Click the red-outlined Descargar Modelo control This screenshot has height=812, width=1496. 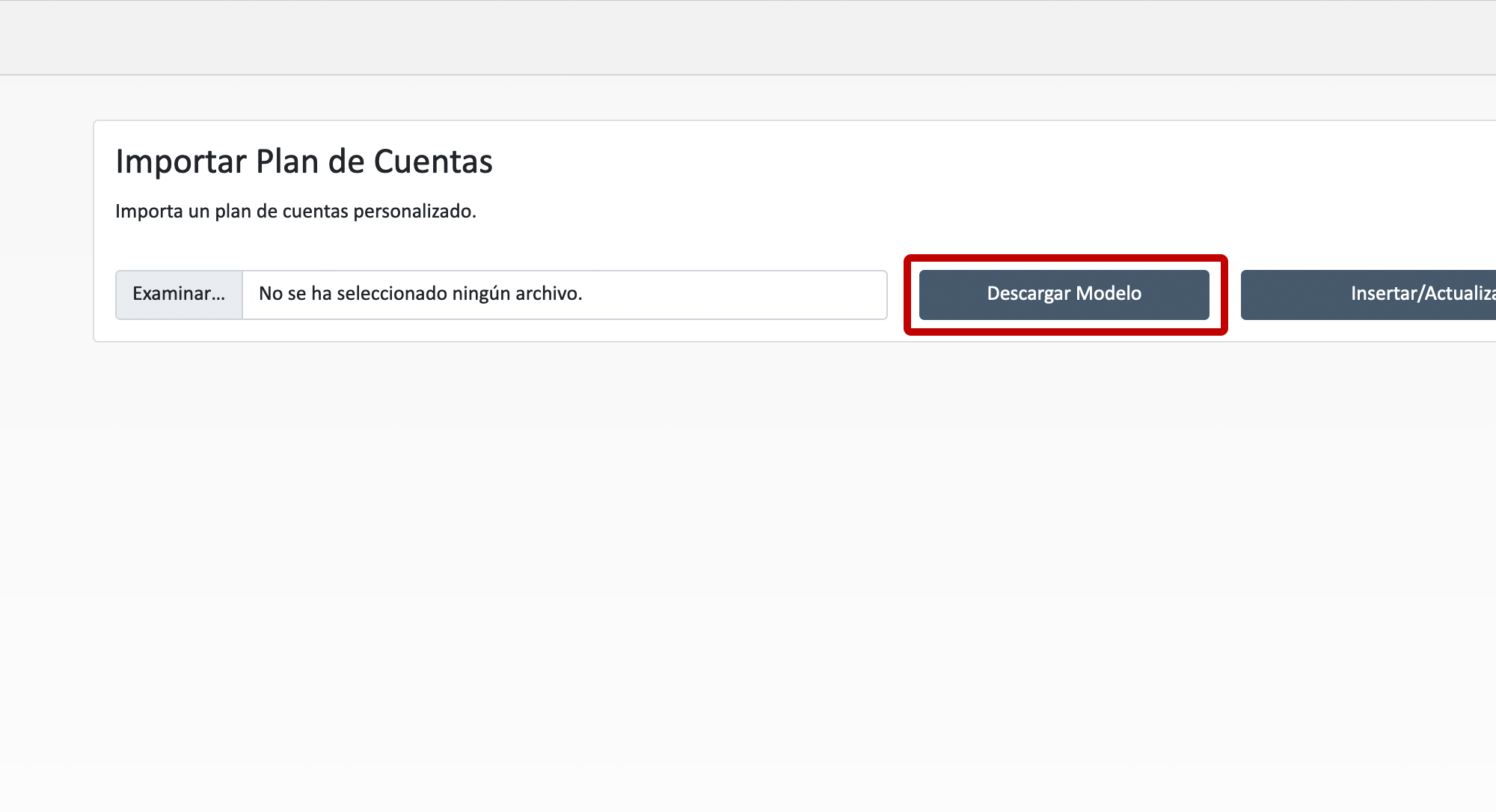tap(1064, 294)
